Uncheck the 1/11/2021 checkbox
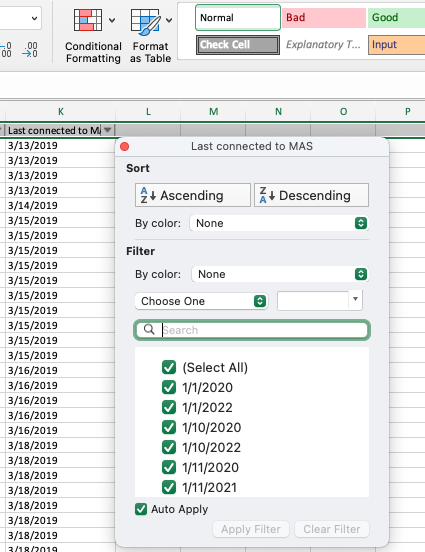 (x=169, y=487)
